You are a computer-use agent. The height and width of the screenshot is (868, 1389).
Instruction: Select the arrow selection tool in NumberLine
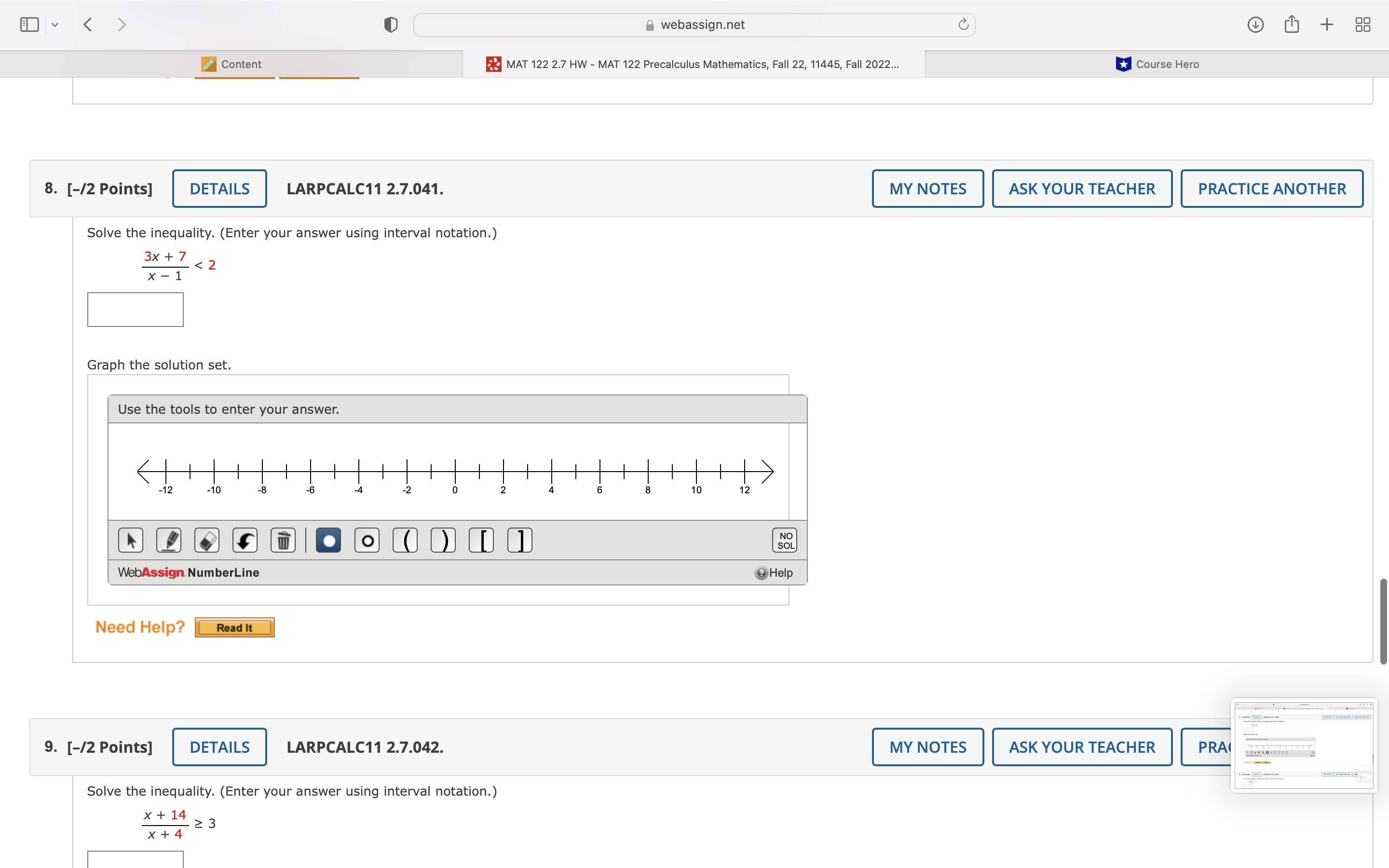(130, 540)
